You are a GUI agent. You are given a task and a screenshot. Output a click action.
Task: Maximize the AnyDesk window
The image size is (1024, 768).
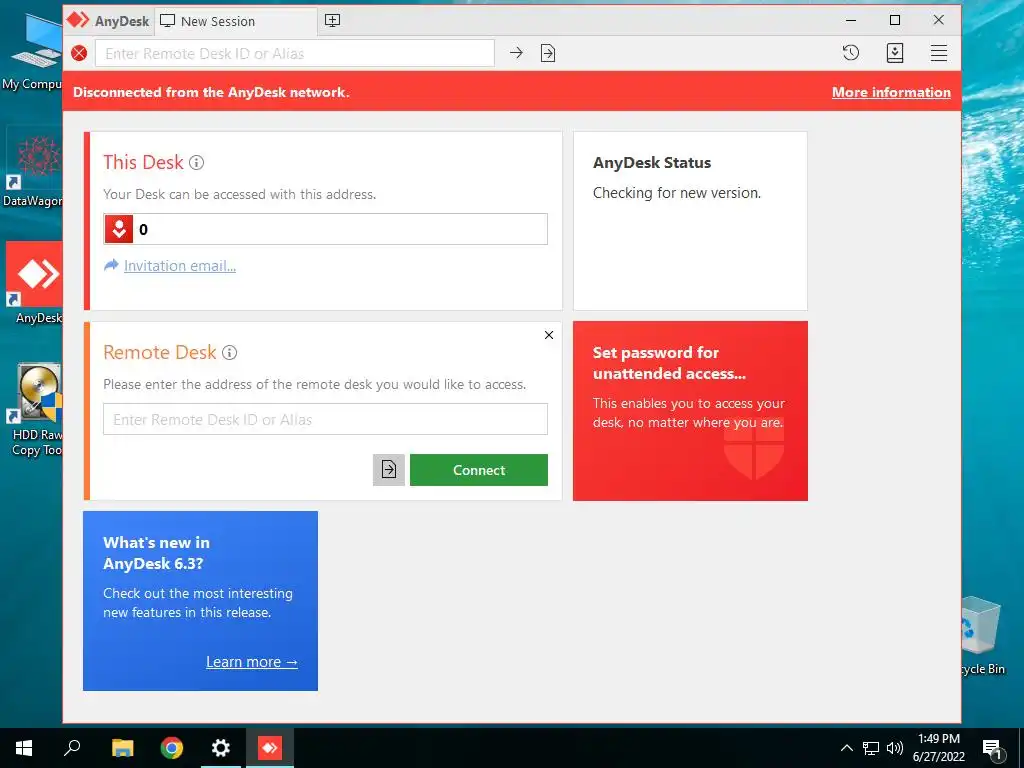pos(895,20)
